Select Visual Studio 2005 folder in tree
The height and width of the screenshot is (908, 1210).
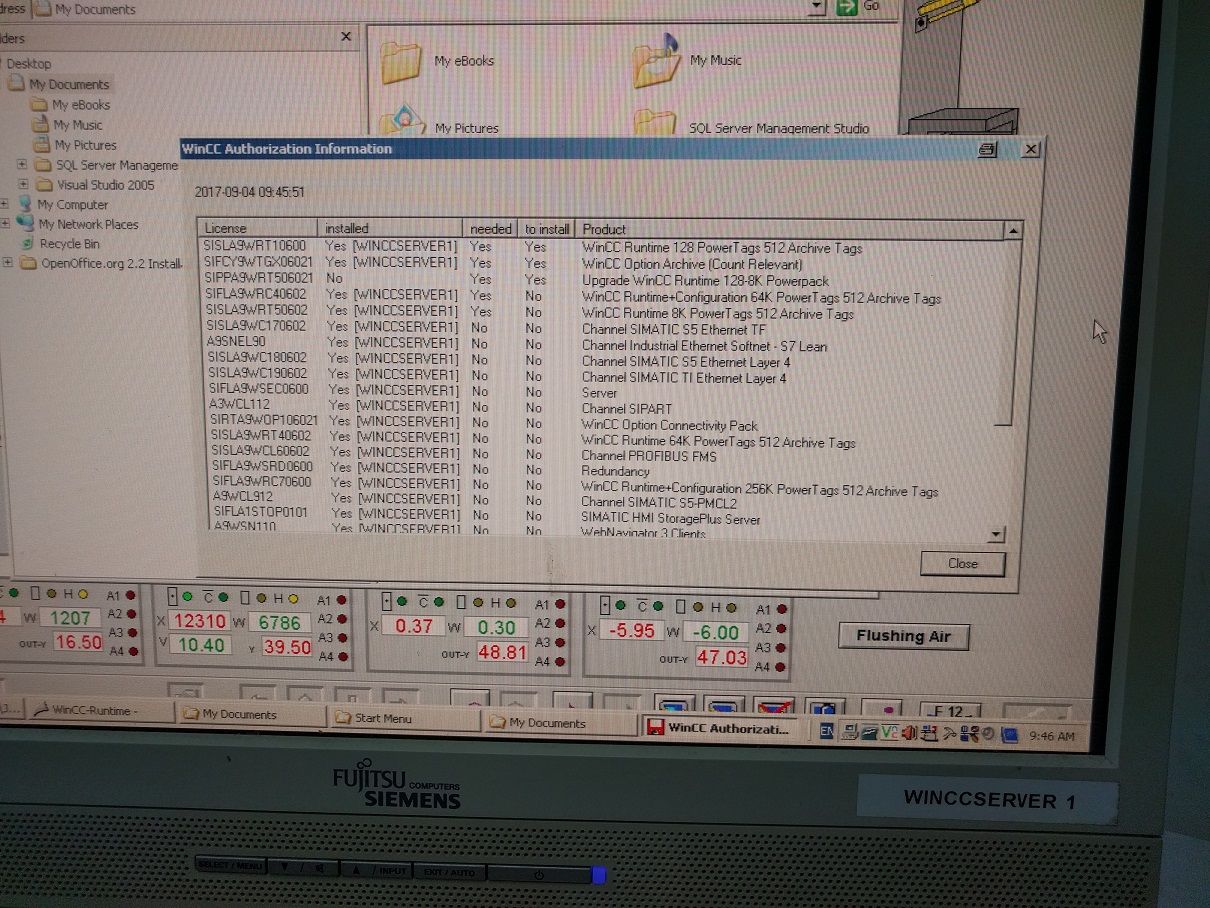click(105, 185)
